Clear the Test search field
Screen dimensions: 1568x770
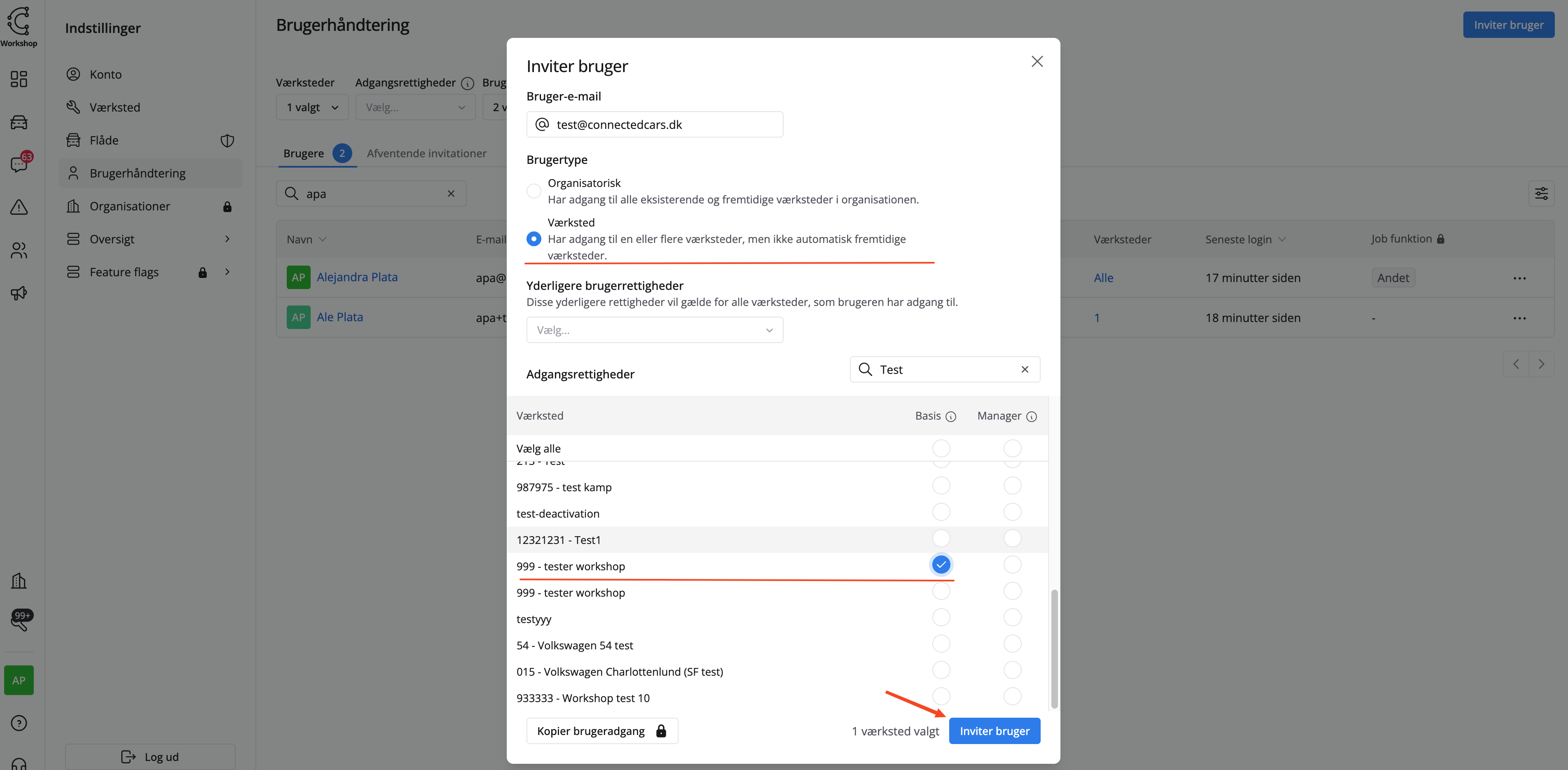click(x=1025, y=369)
